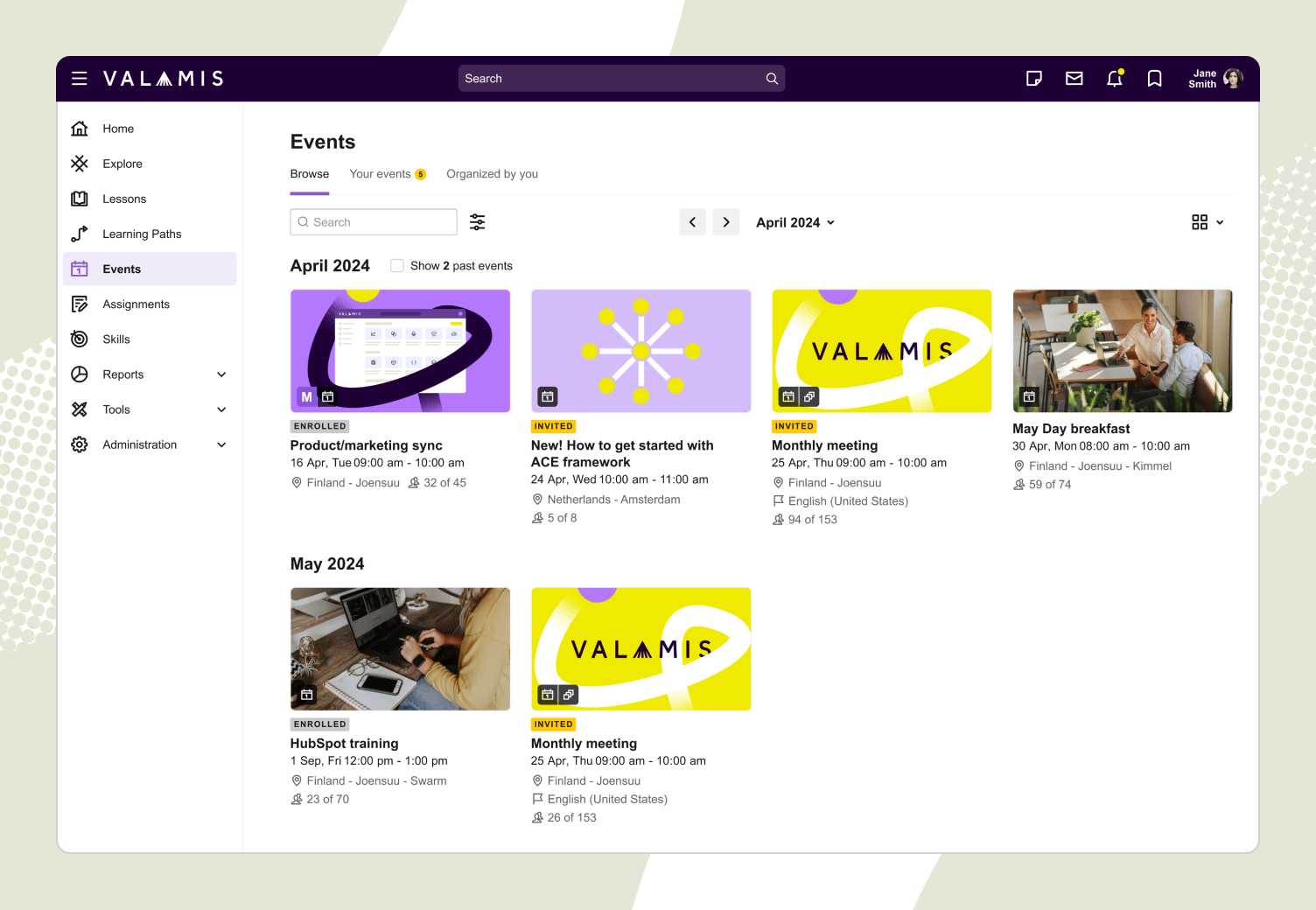This screenshot has width=1316, height=910.
Task: Open the ACE framework event thumbnail
Action: click(x=641, y=351)
